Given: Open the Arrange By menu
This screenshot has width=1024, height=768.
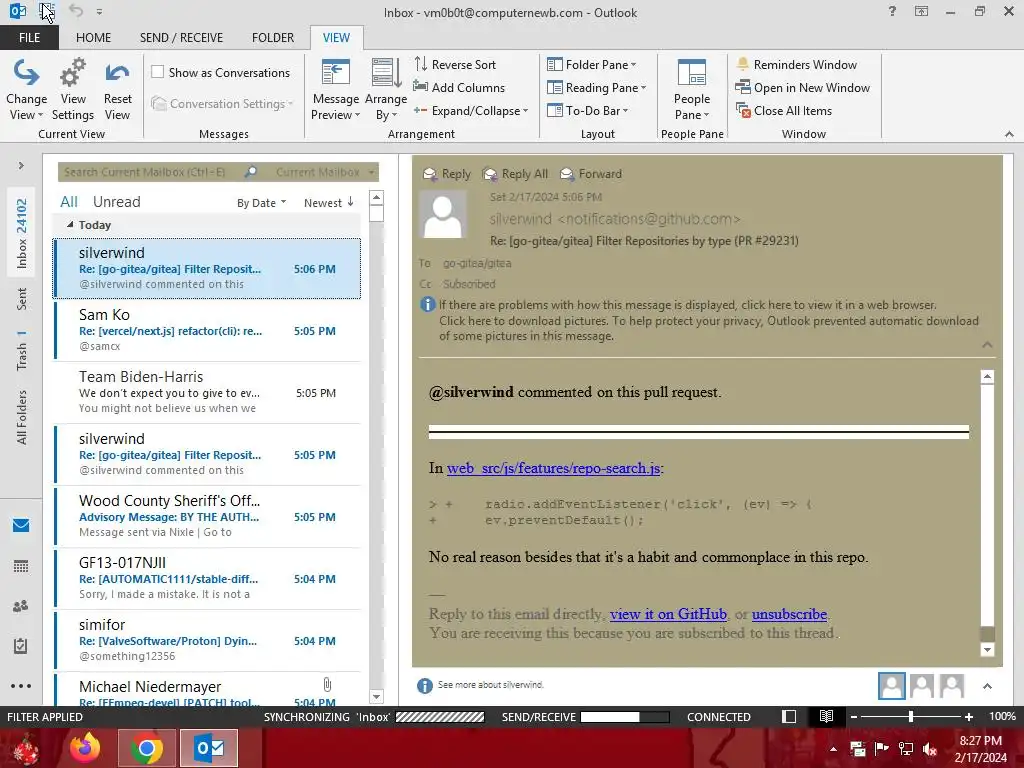Looking at the screenshot, I should point(386,90).
